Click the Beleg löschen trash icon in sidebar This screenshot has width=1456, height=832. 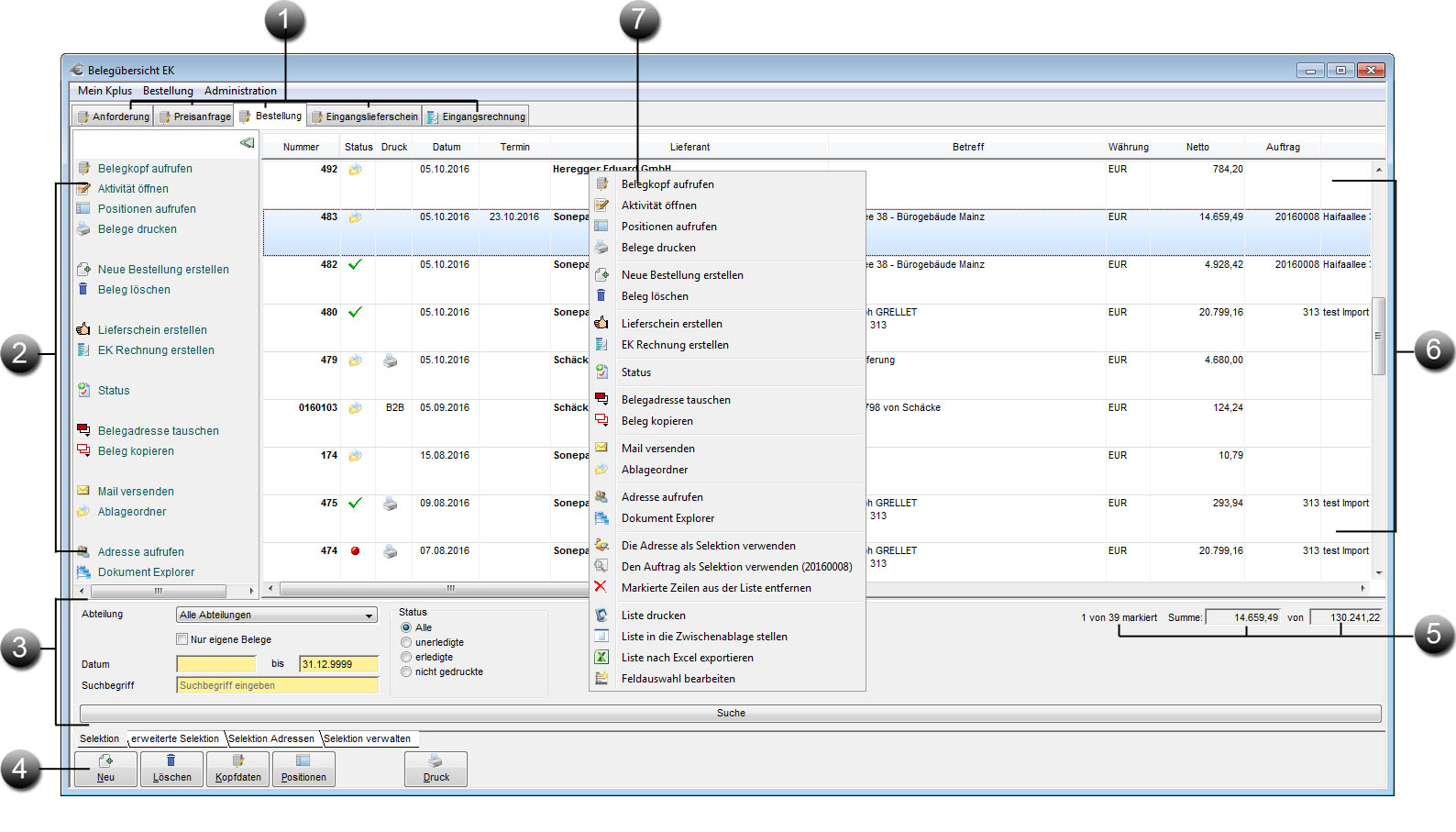83,289
